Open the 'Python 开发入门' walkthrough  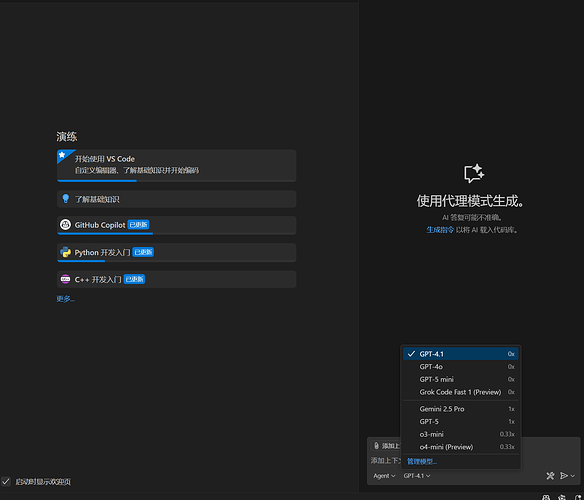point(177,252)
